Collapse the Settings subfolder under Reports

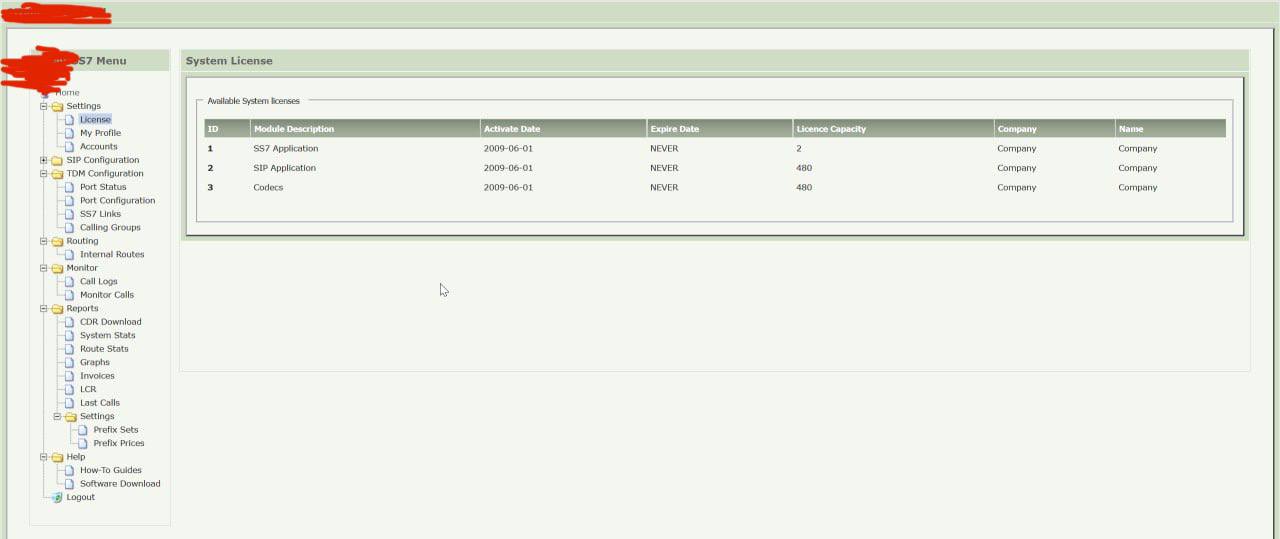57,416
